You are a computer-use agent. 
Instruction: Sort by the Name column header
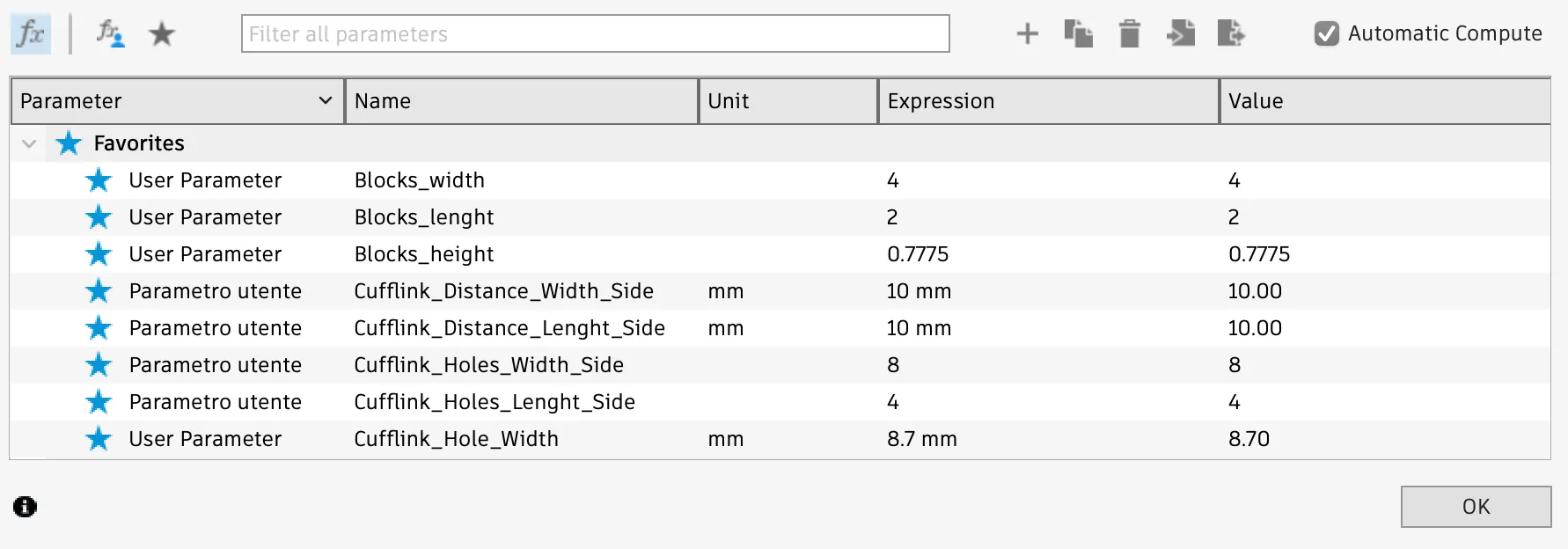(523, 101)
